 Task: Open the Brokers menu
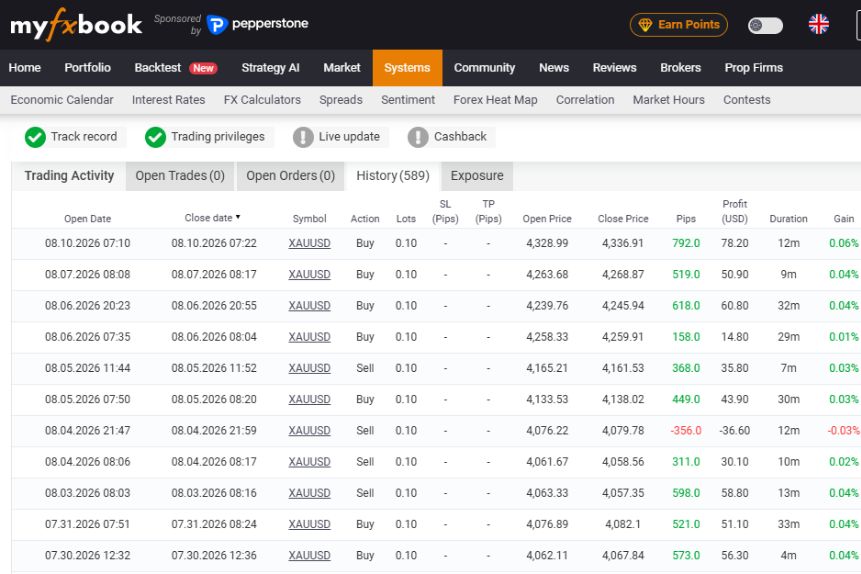[x=680, y=68]
